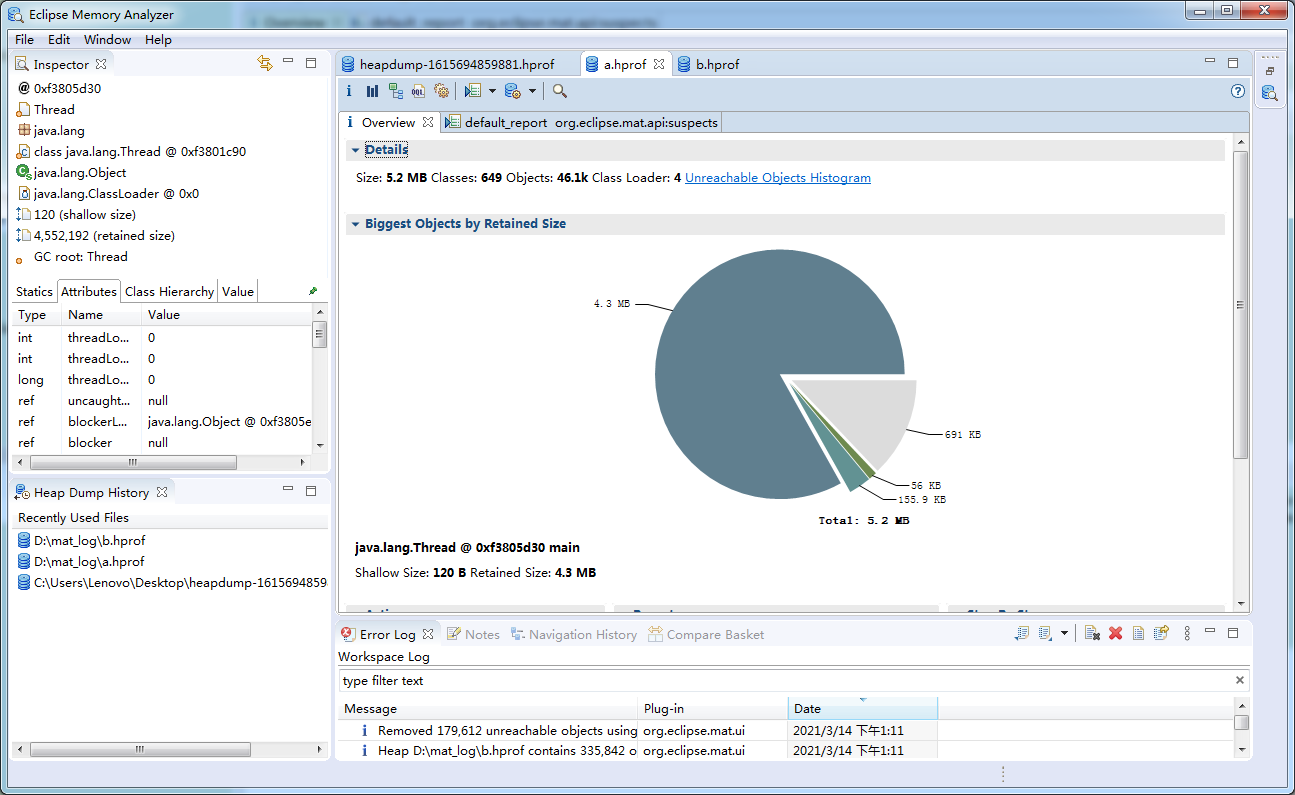Sort the error log by Message column
This screenshot has height=795, width=1295.
click(487, 708)
